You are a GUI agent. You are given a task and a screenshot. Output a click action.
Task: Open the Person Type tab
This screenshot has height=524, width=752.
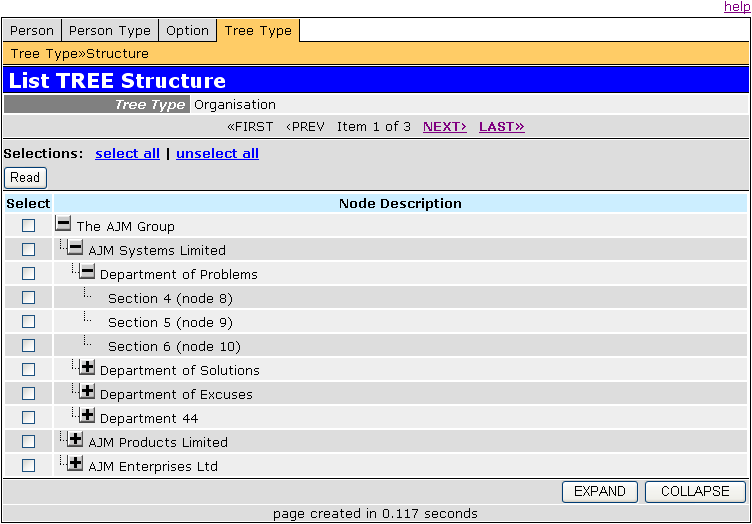click(x=110, y=31)
